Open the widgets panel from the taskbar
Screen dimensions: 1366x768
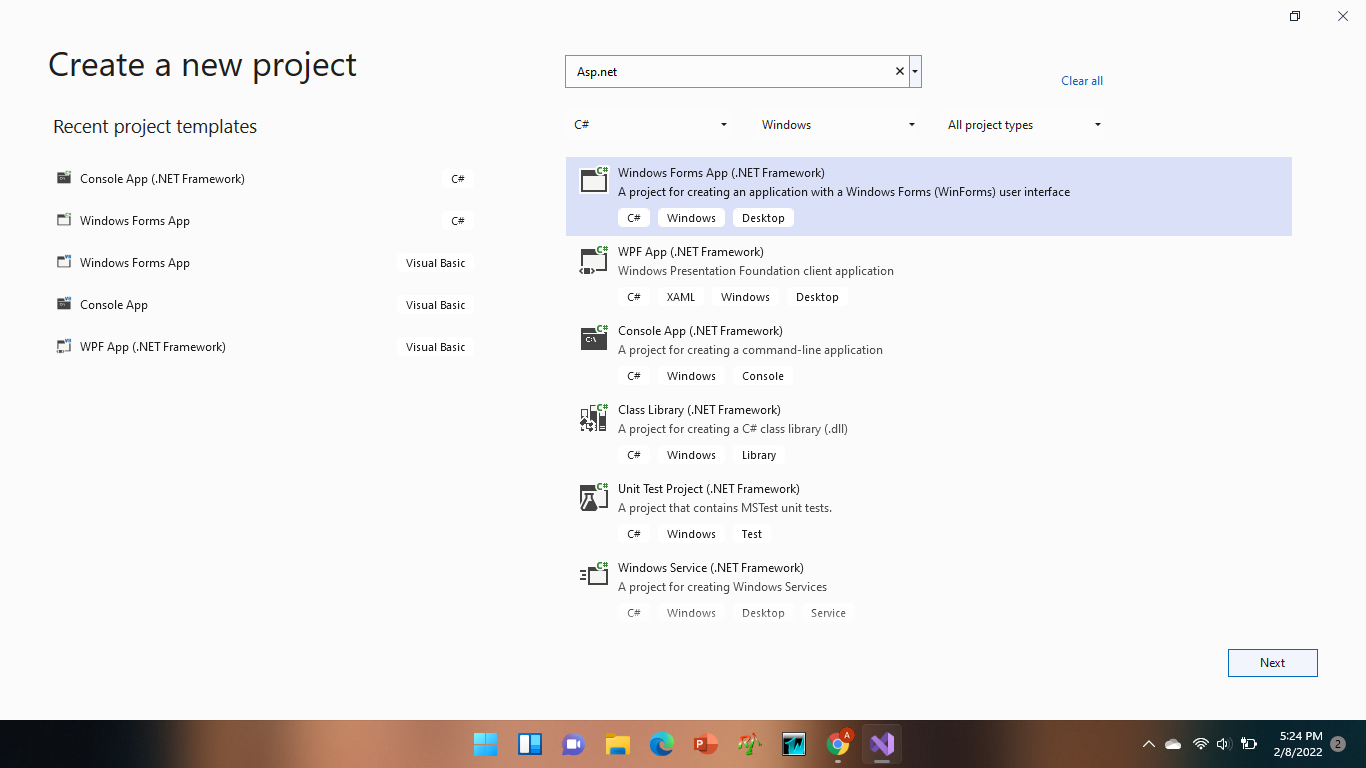pyautogui.click(x=530, y=744)
